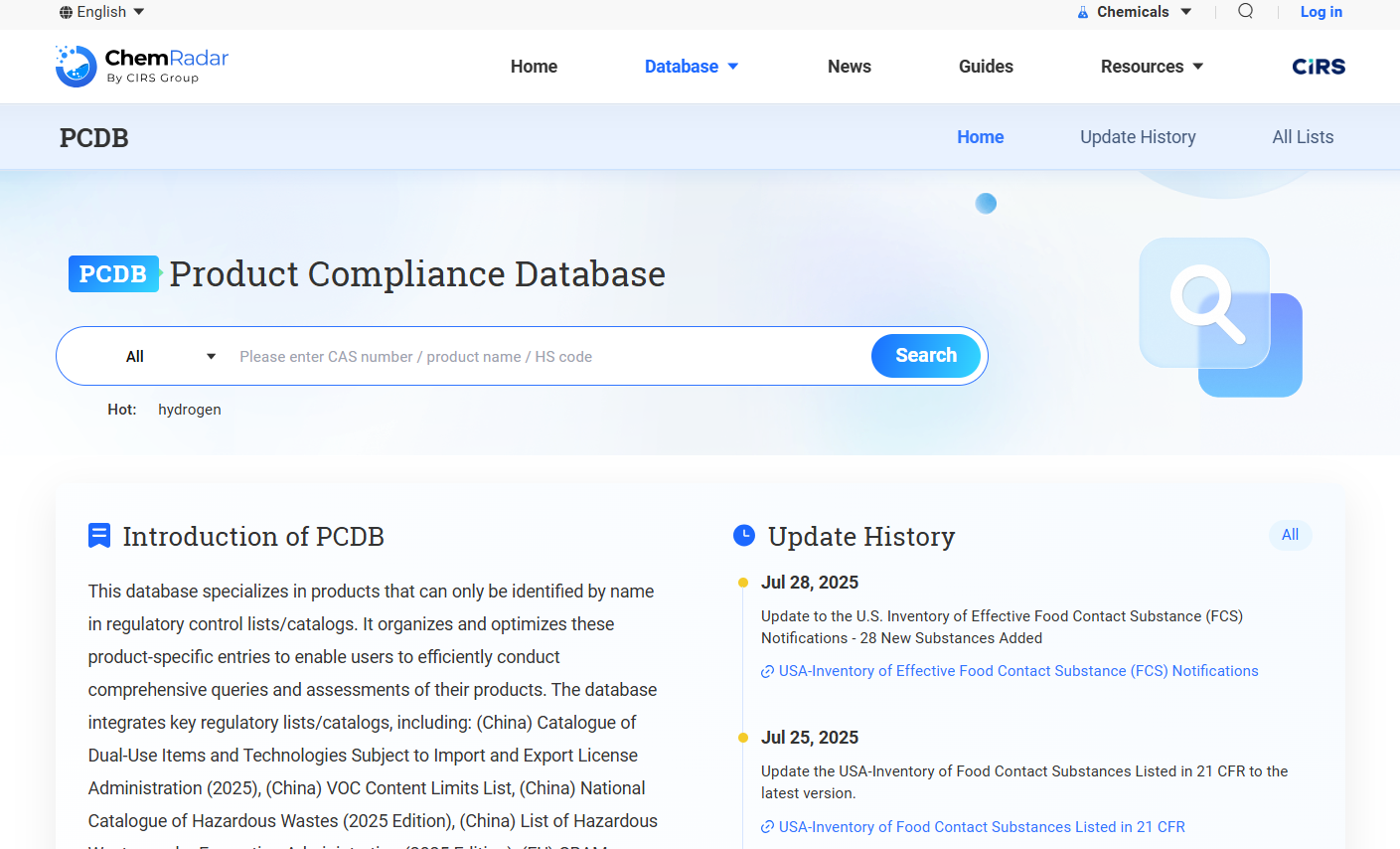Click the Log in link
Screen dimensions: 1400x849
point(1321,12)
